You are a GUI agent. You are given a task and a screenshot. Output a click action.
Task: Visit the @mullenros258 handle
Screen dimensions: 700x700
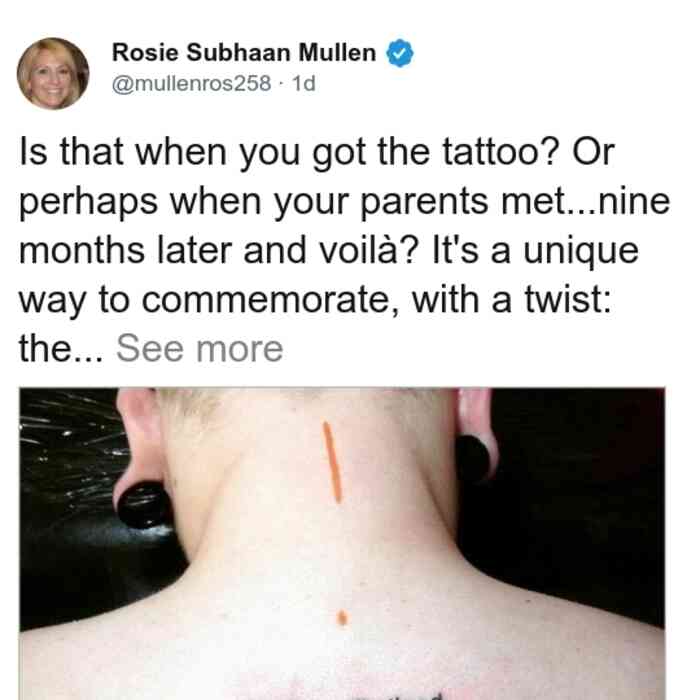(191, 83)
